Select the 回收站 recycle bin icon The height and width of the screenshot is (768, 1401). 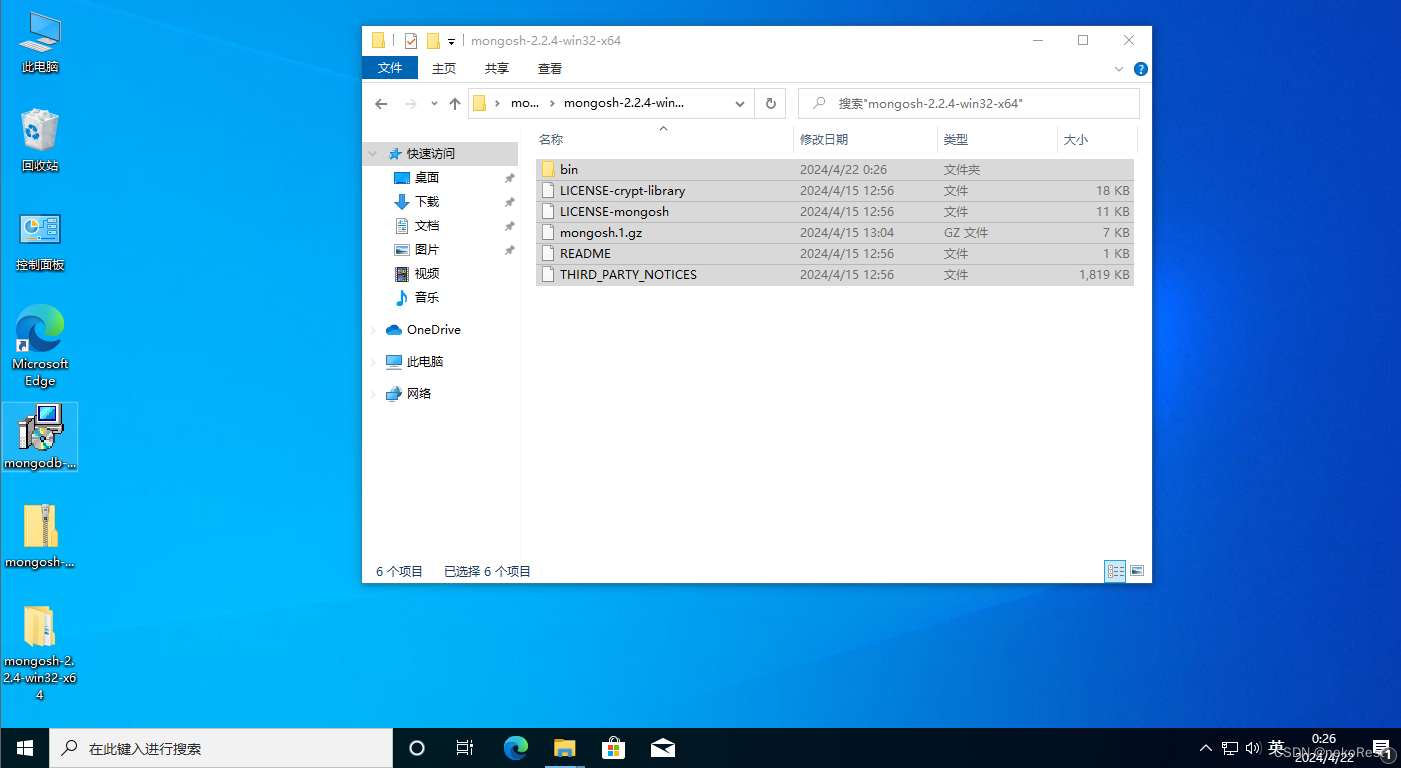[40, 141]
